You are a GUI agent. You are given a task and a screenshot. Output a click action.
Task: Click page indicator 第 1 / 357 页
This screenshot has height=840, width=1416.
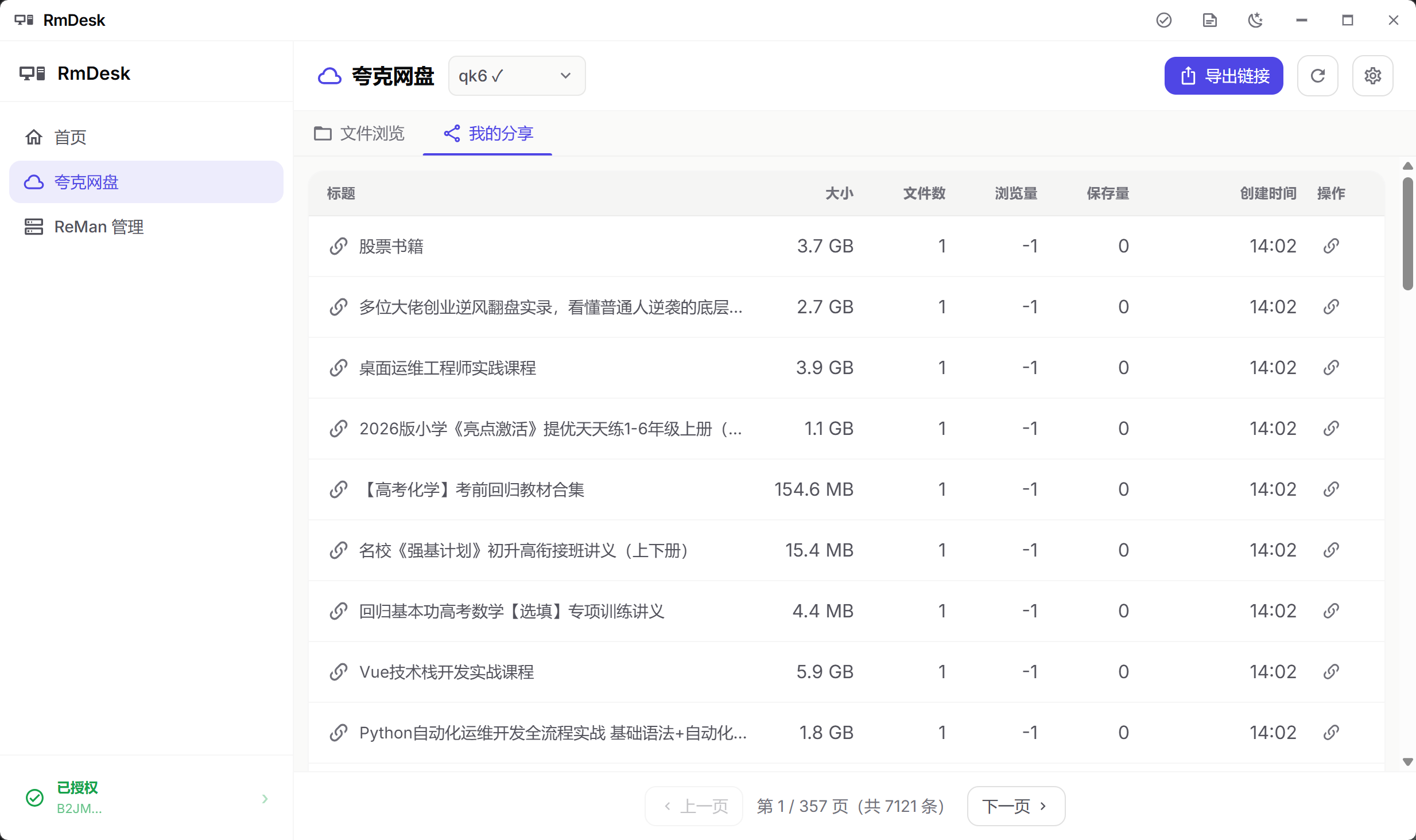point(802,806)
